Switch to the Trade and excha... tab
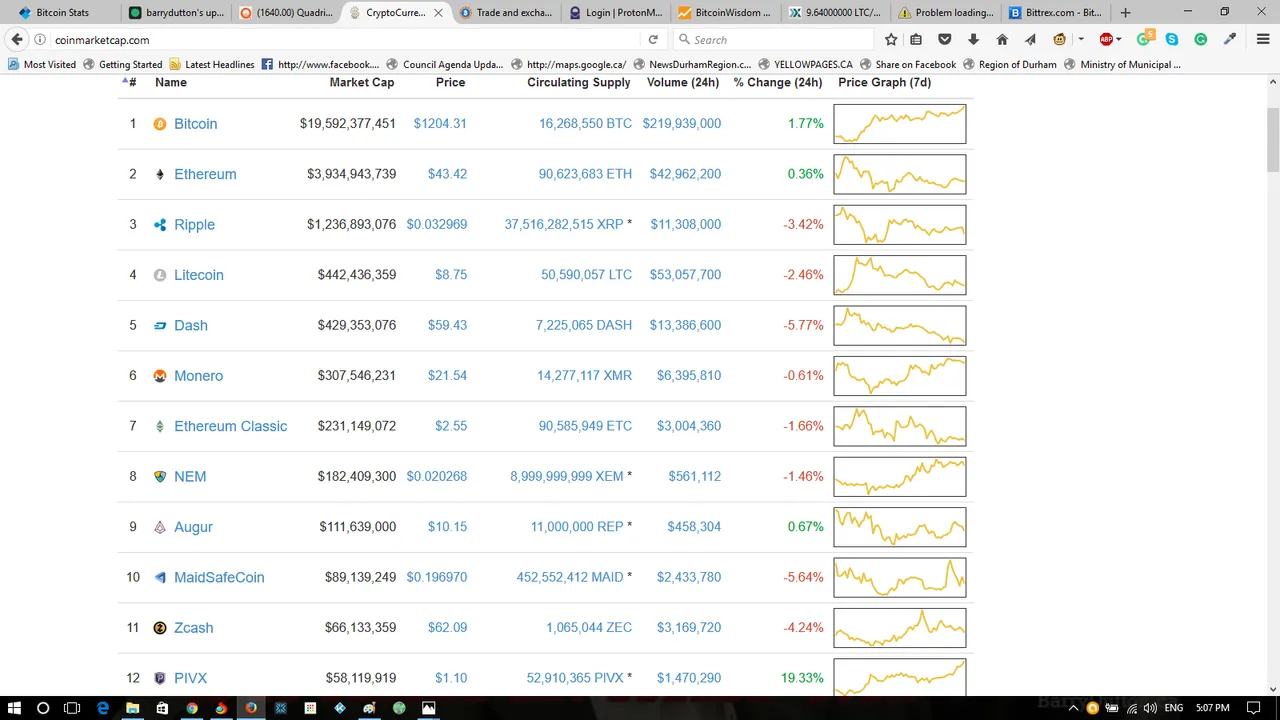Image resolution: width=1280 pixels, height=720 pixels. point(507,13)
